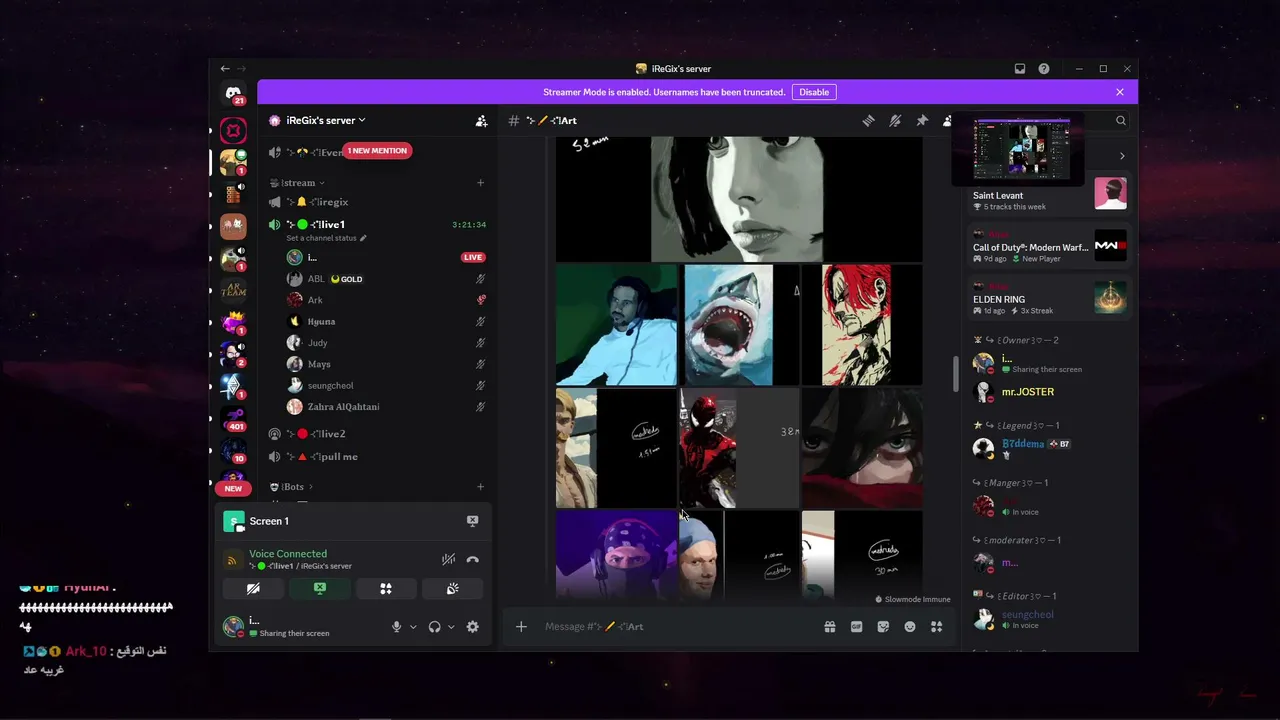The width and height of the screenshot is (1280, 720).
Task: Disable Streamer Mode from the banner
Action: pos(814,92)
